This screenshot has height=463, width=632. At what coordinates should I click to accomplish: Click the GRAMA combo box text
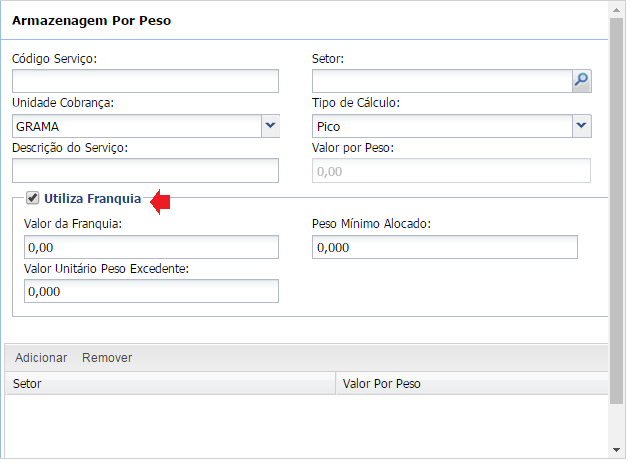pos(135,126)
